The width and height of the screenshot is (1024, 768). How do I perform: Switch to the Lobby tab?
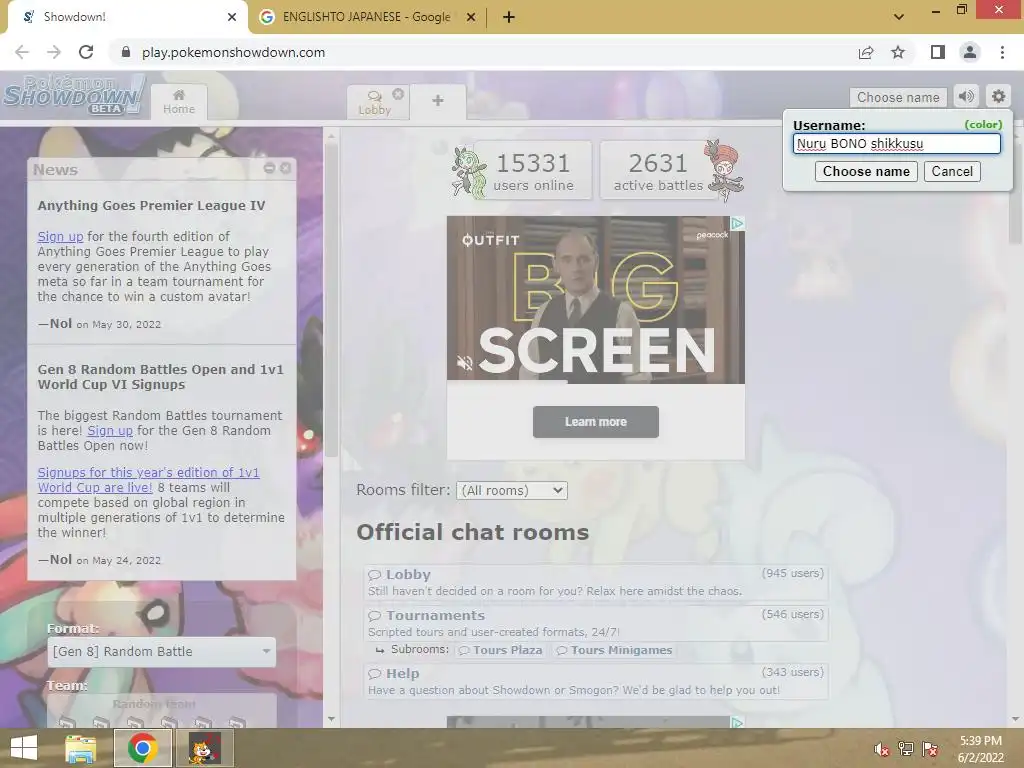pyautogui.click(x=374, y=103)
